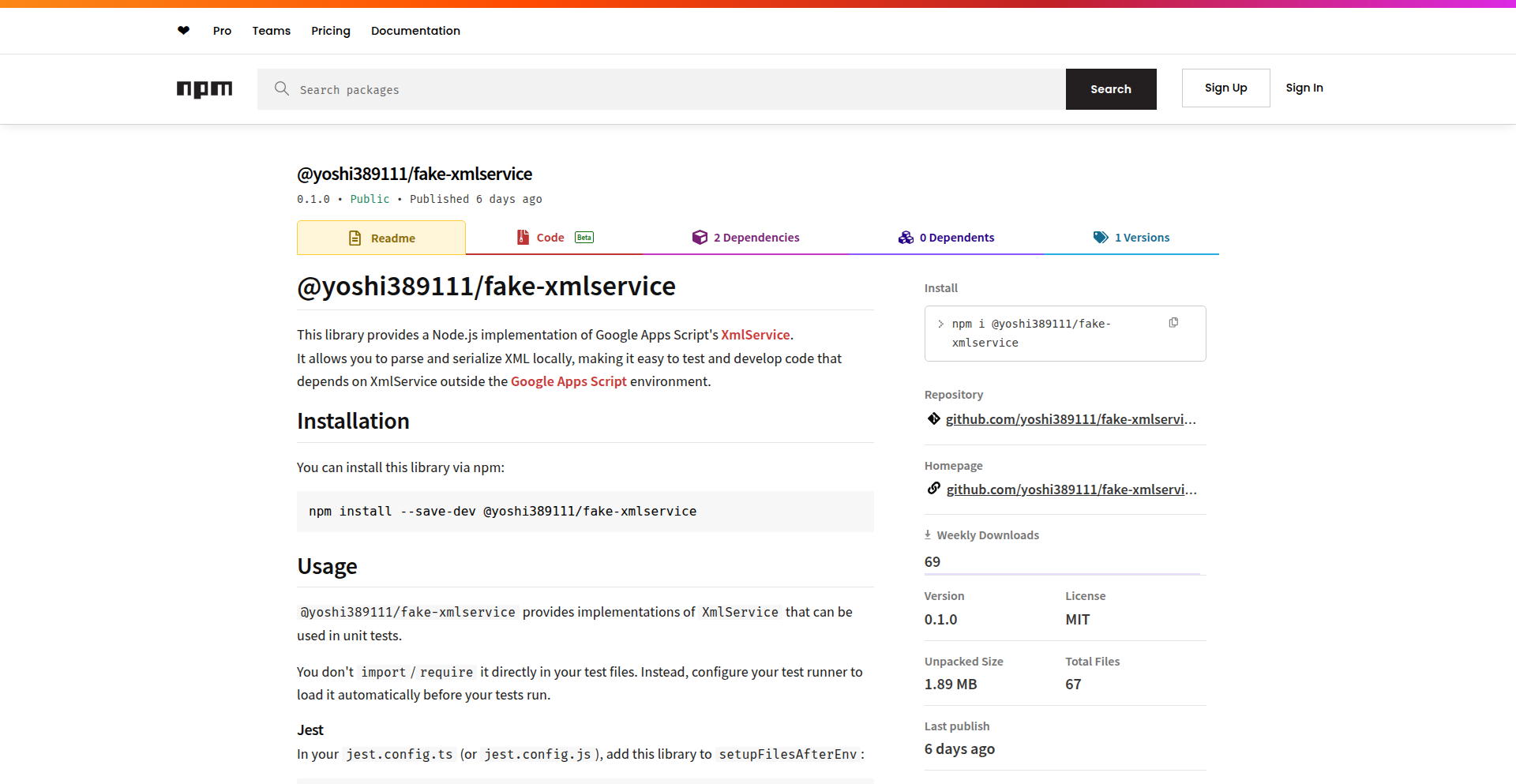Open the Homepage github link
The width and height of the screenshot is (1516, 784).
point(1072,490)
